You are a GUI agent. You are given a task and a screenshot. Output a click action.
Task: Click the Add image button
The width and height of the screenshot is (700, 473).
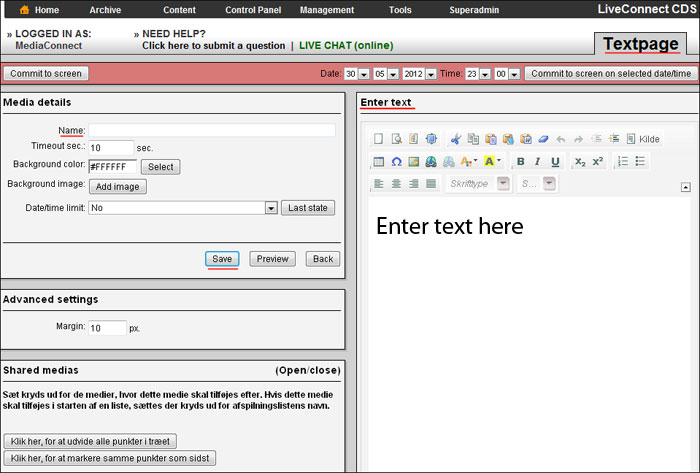(x=117, y=187)
